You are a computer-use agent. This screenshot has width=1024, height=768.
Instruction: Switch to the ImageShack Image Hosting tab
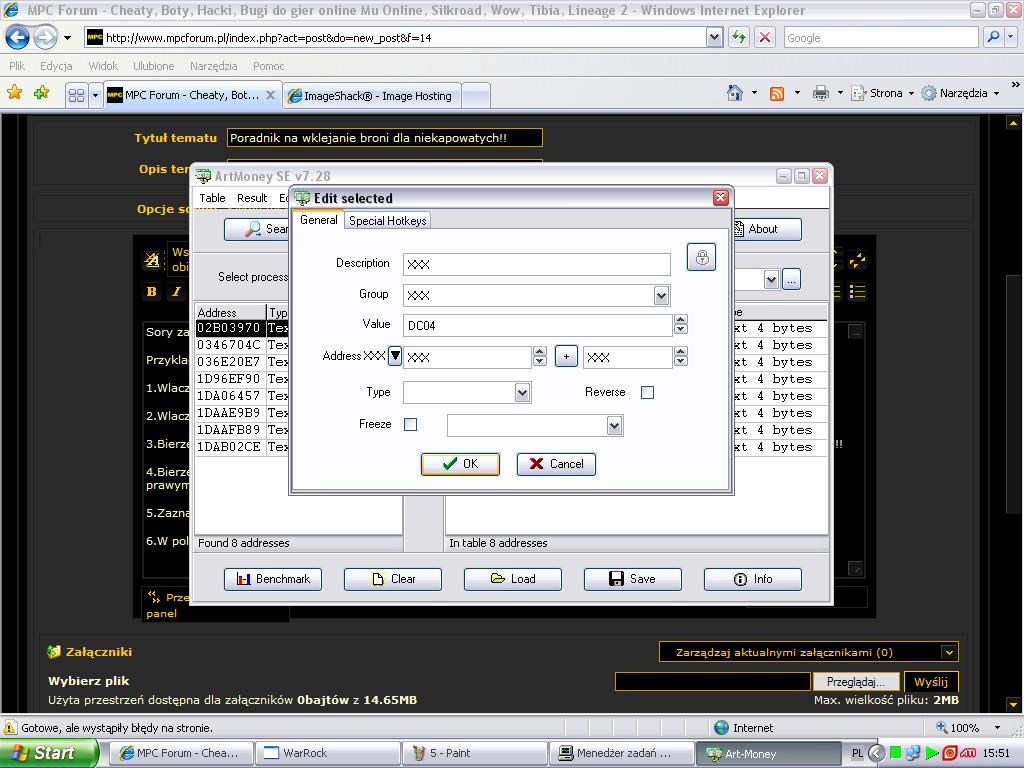click(x=372, y=96)
